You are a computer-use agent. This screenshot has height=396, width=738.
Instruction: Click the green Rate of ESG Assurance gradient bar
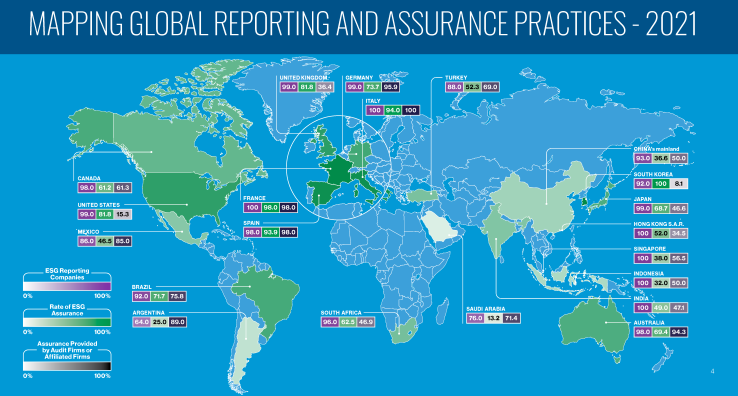(67, 323)
